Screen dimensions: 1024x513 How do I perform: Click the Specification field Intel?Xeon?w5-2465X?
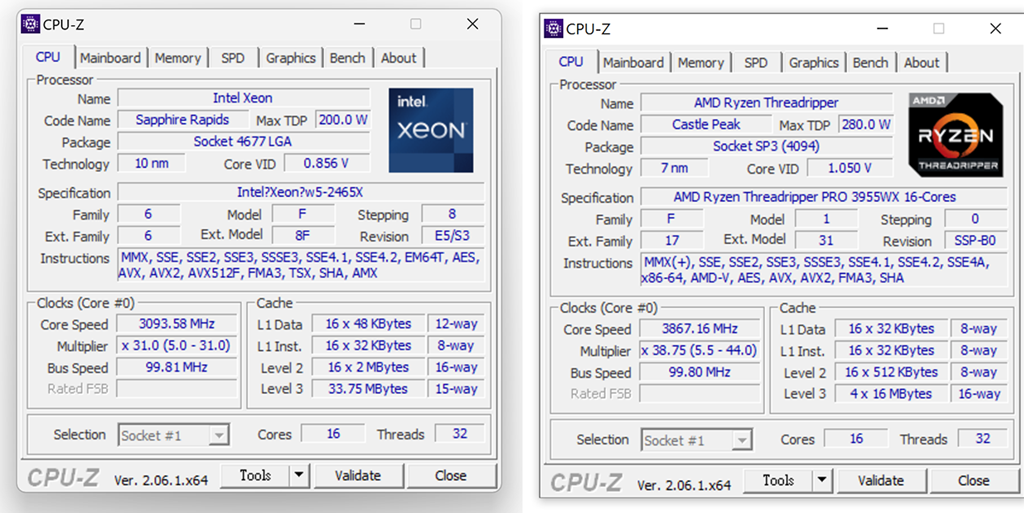pos(301,193)
